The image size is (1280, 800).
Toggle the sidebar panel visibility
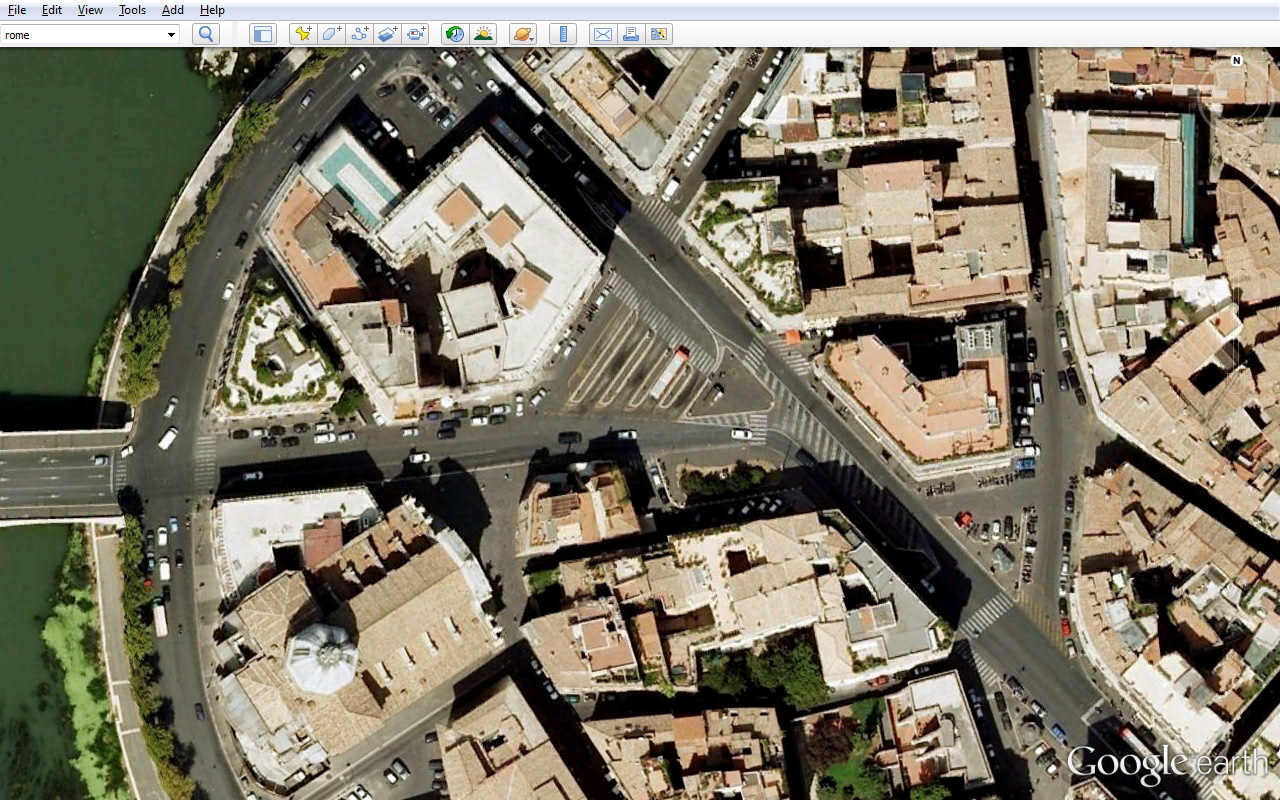263,34
